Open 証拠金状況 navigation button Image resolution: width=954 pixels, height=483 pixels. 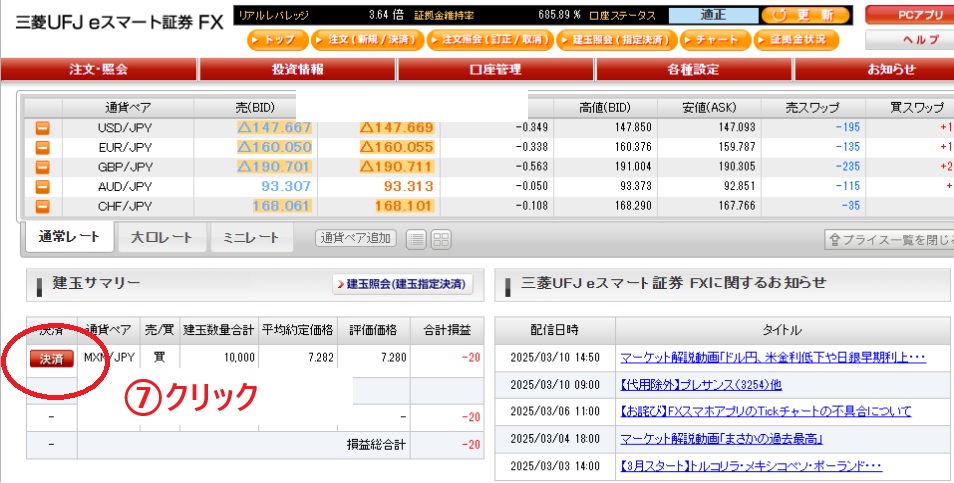pos(796,40)
